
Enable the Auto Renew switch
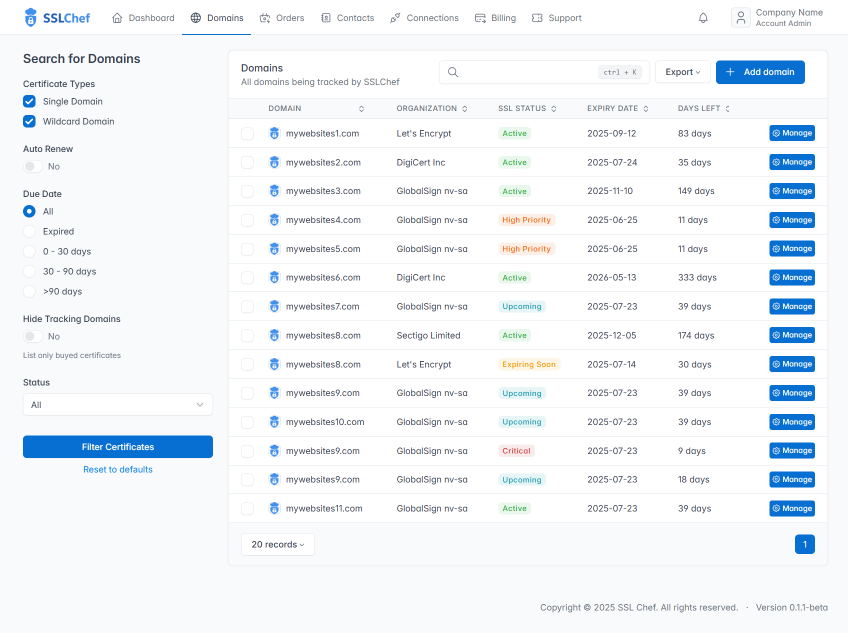[33, 166]
